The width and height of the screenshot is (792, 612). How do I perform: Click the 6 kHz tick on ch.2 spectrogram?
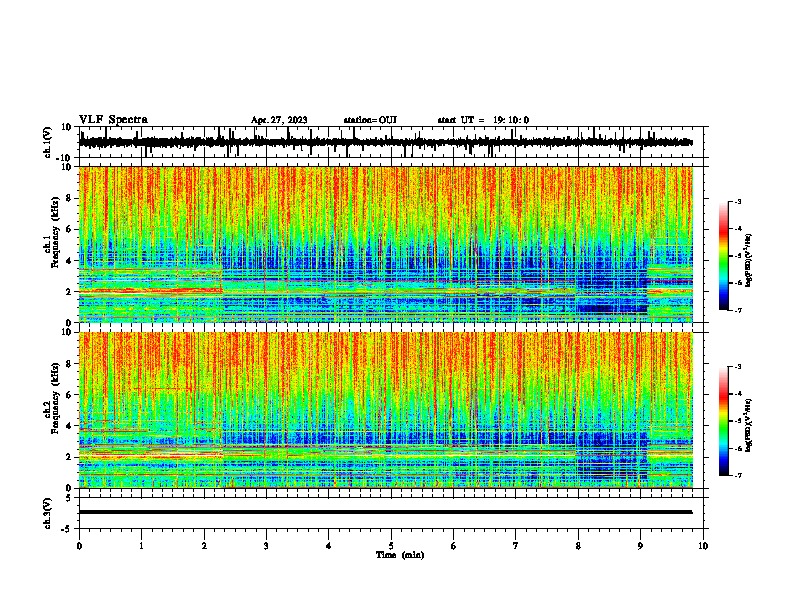pyautogui.click(x=70, y=394)
